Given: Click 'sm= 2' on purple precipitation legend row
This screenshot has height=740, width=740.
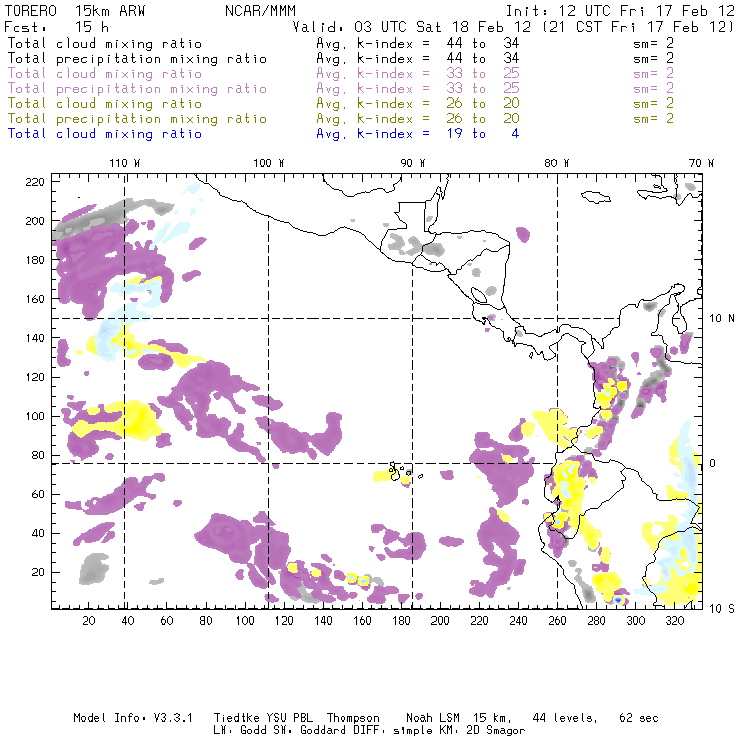Looking at the screenshot, I should [653, 89].
